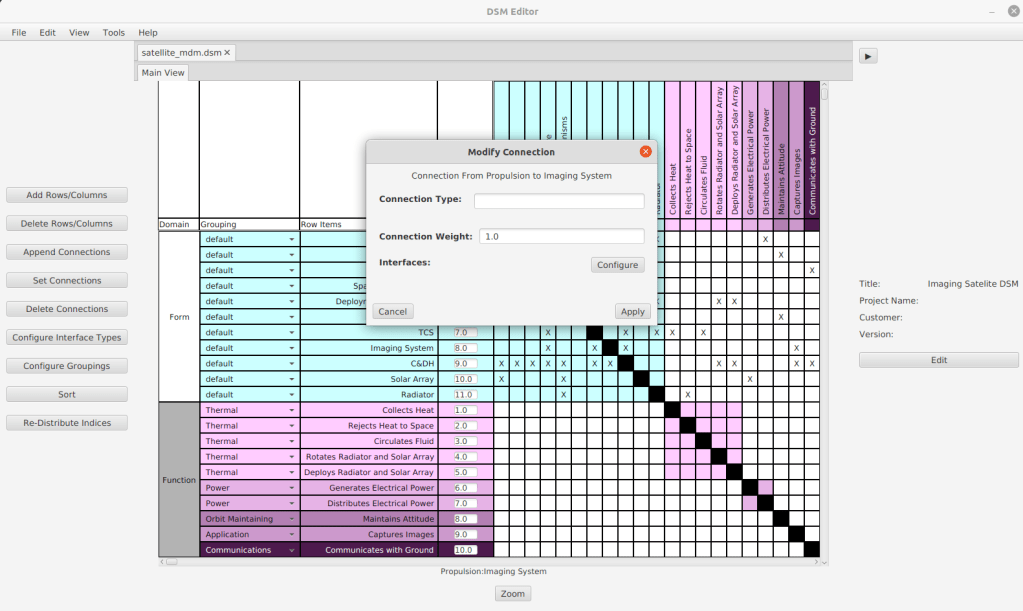The image size is (1023, 611).
Task: Open grouping dropdown for Generates Electrical Power
Action: point(249,488)
